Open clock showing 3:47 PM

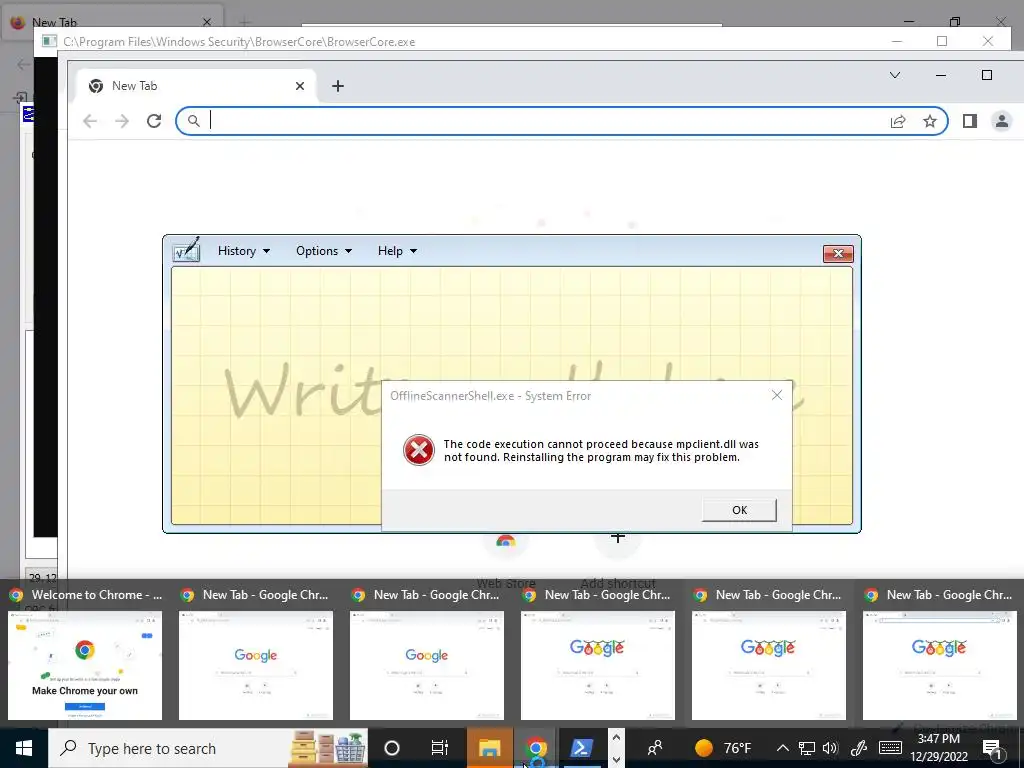[939, 748]
